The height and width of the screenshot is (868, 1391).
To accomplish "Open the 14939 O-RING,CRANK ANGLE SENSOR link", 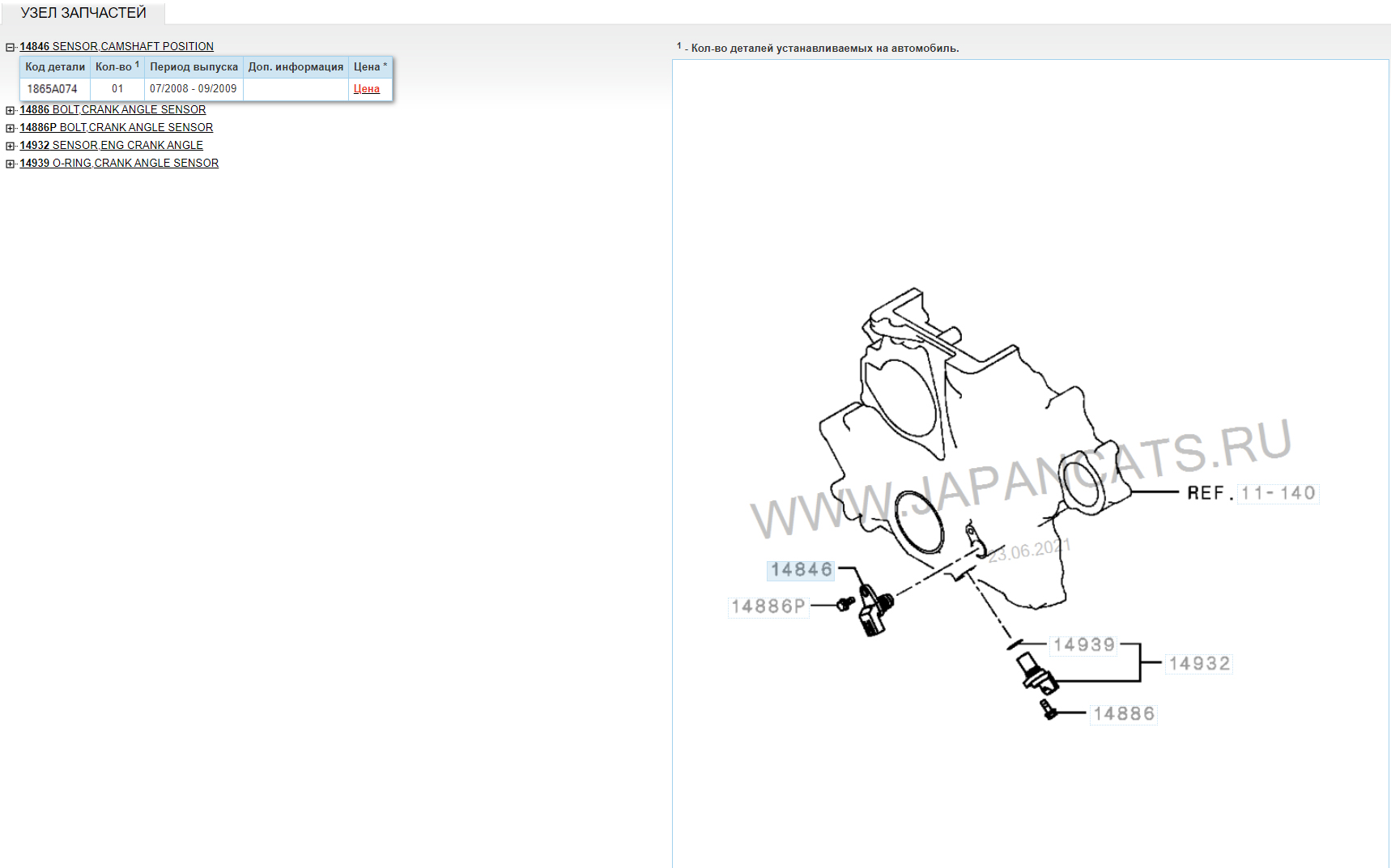I will click(x=119, y=163).
